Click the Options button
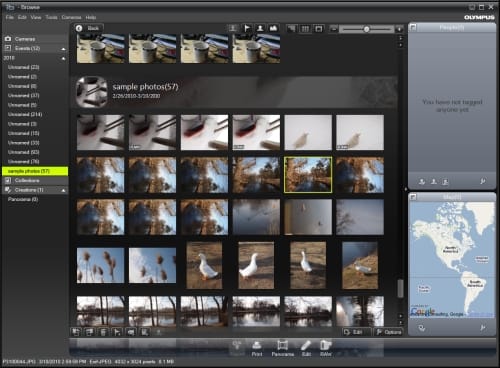 click(x=389, y=332)
